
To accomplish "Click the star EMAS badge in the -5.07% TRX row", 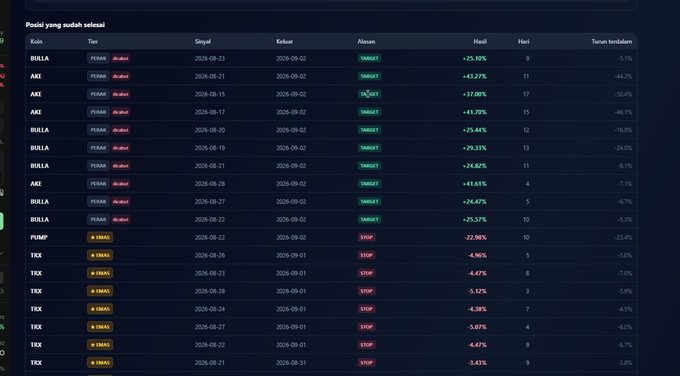I will click(100, 327).
